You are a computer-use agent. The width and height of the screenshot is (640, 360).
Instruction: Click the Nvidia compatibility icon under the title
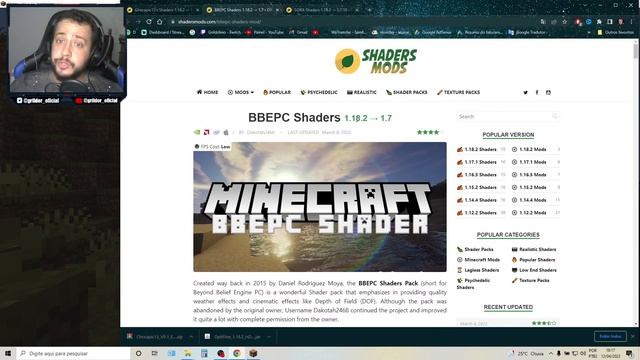[x=197, y=132]
